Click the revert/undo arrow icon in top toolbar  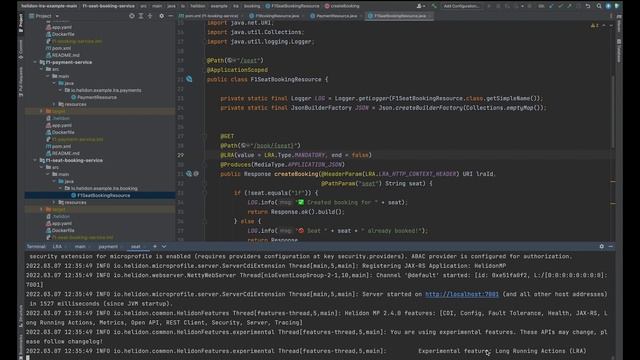(x=588, y=6)
